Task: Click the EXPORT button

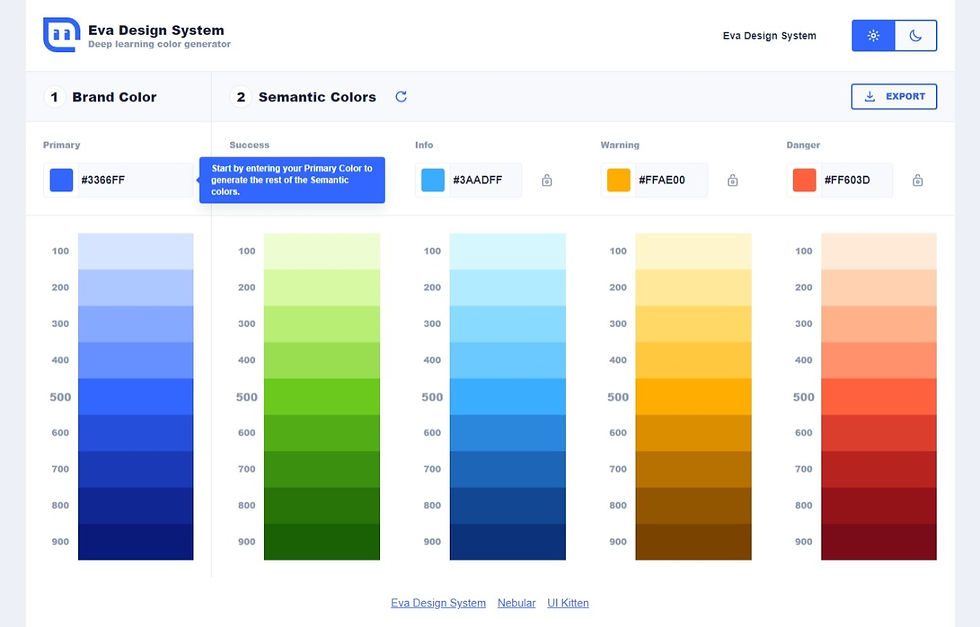Action: (x=894, y=96)
